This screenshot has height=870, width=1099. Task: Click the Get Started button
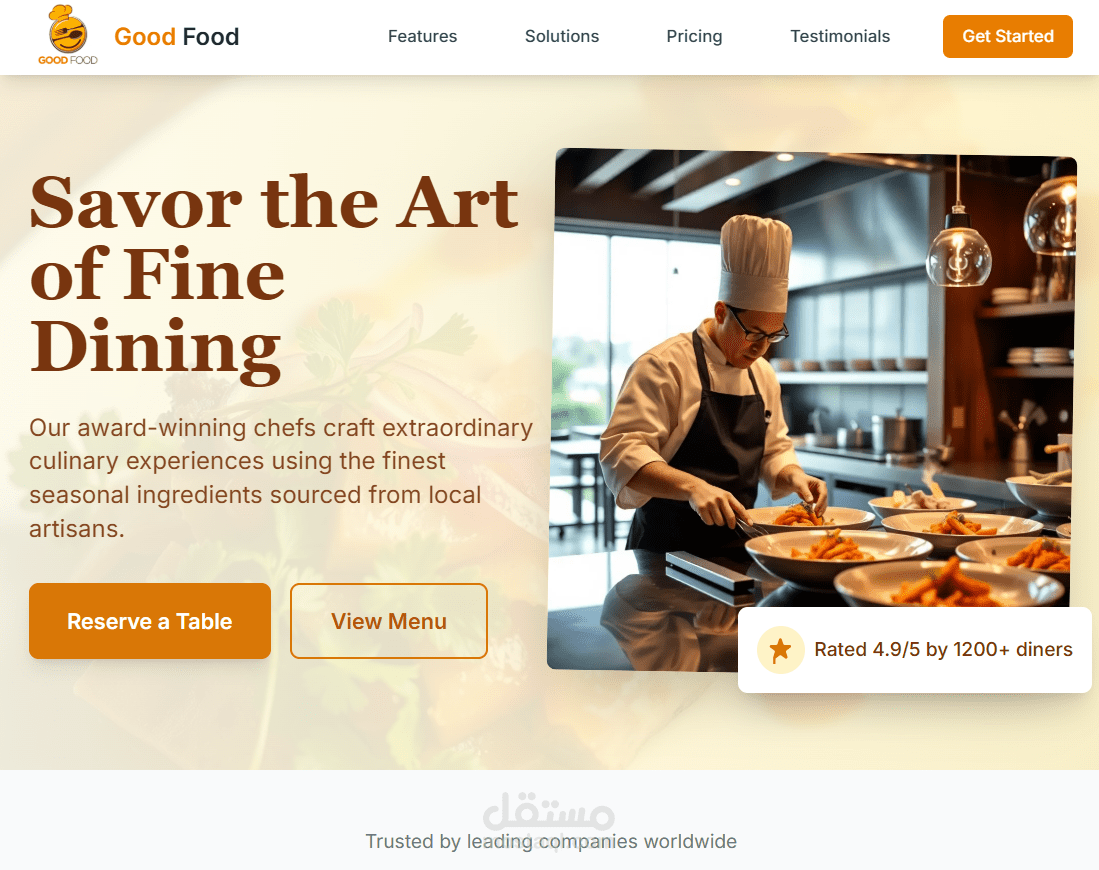1007,36
